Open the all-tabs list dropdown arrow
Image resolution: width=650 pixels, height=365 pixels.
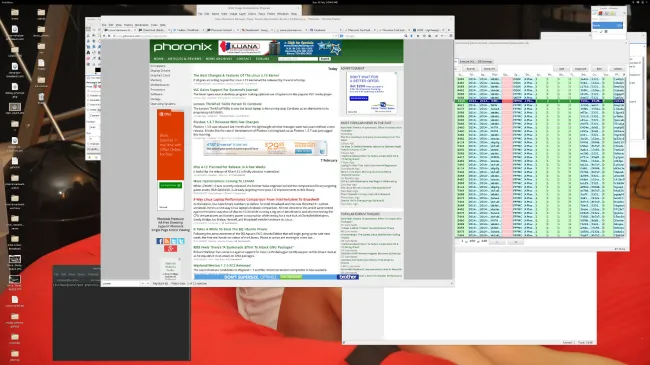coord(448,30)
